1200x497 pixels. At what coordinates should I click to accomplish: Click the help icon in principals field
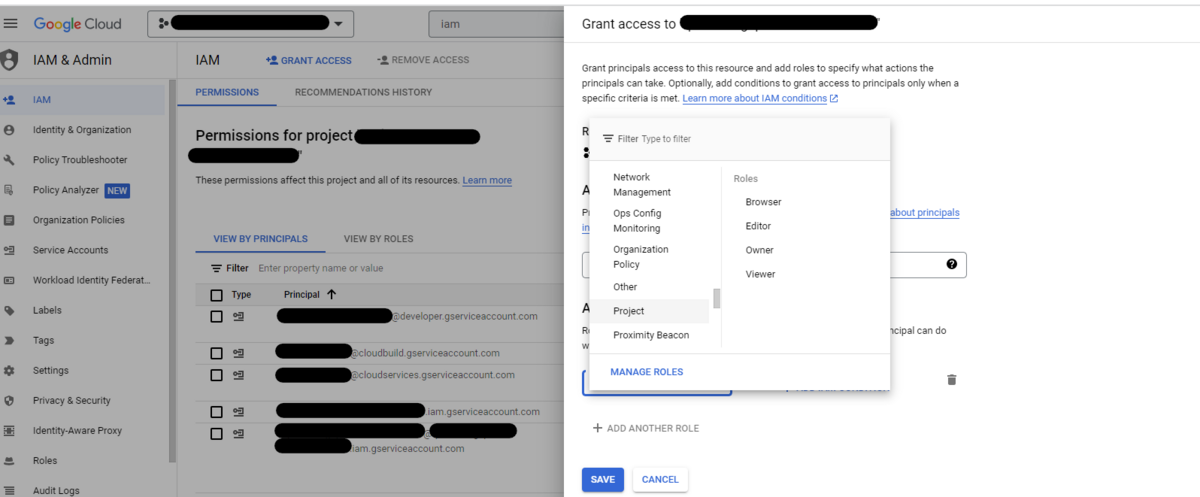[951, 264]
